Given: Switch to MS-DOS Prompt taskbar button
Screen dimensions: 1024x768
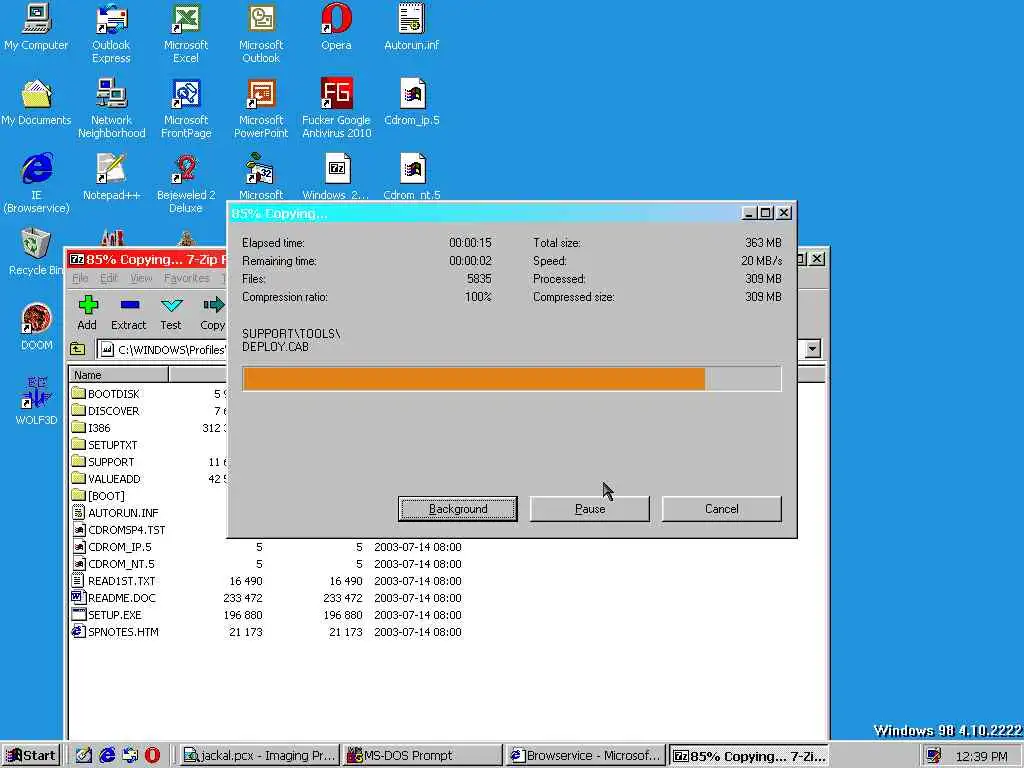Looking at the screenshot, I should tap(423, 755).
